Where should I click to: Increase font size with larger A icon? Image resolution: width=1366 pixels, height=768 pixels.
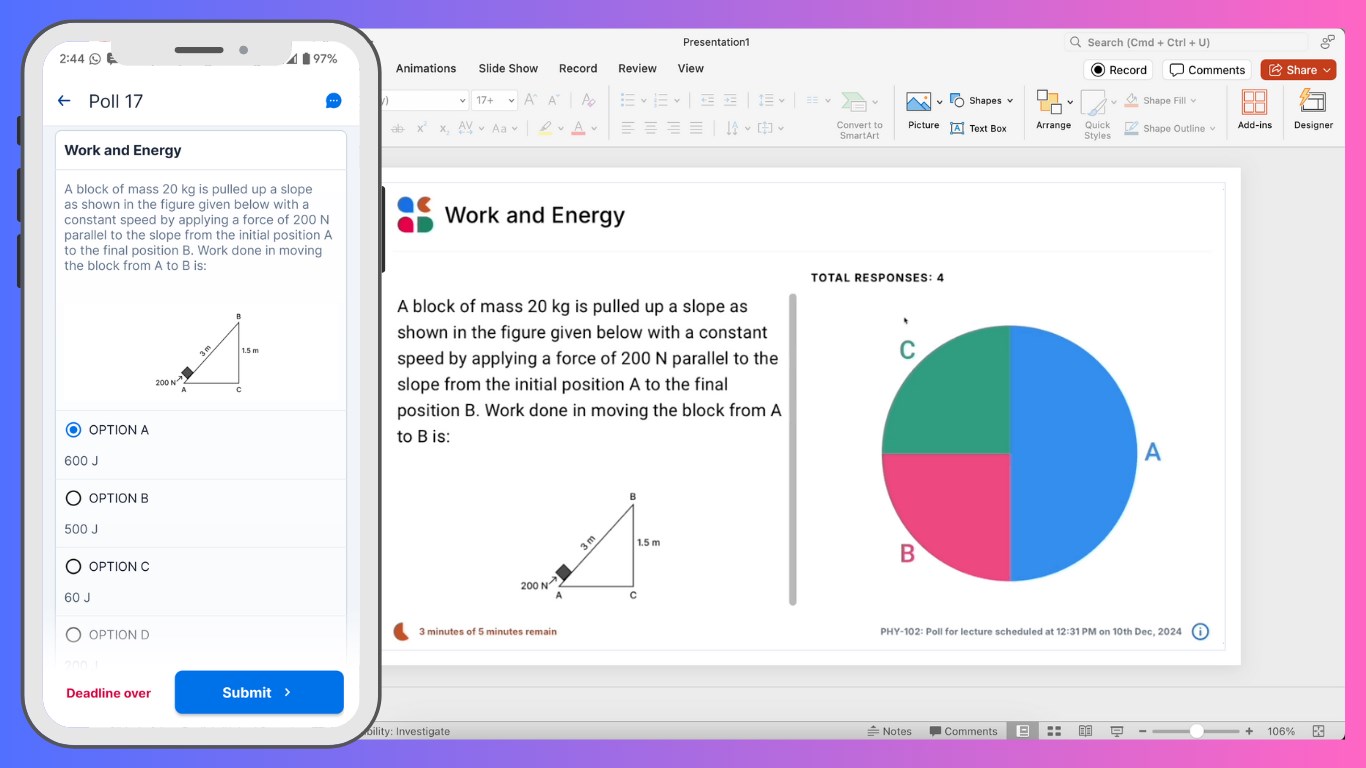point(530,100)
